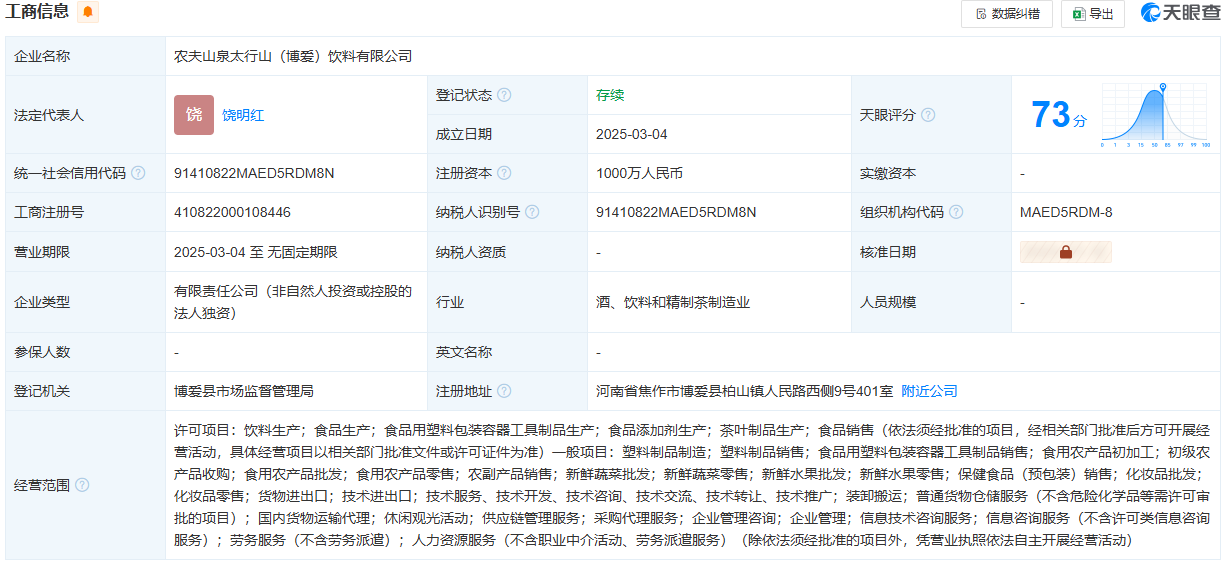1225x564 pixels.
Task: Click help icon next to 统一社会信用代码
Action: click(138, 173)
